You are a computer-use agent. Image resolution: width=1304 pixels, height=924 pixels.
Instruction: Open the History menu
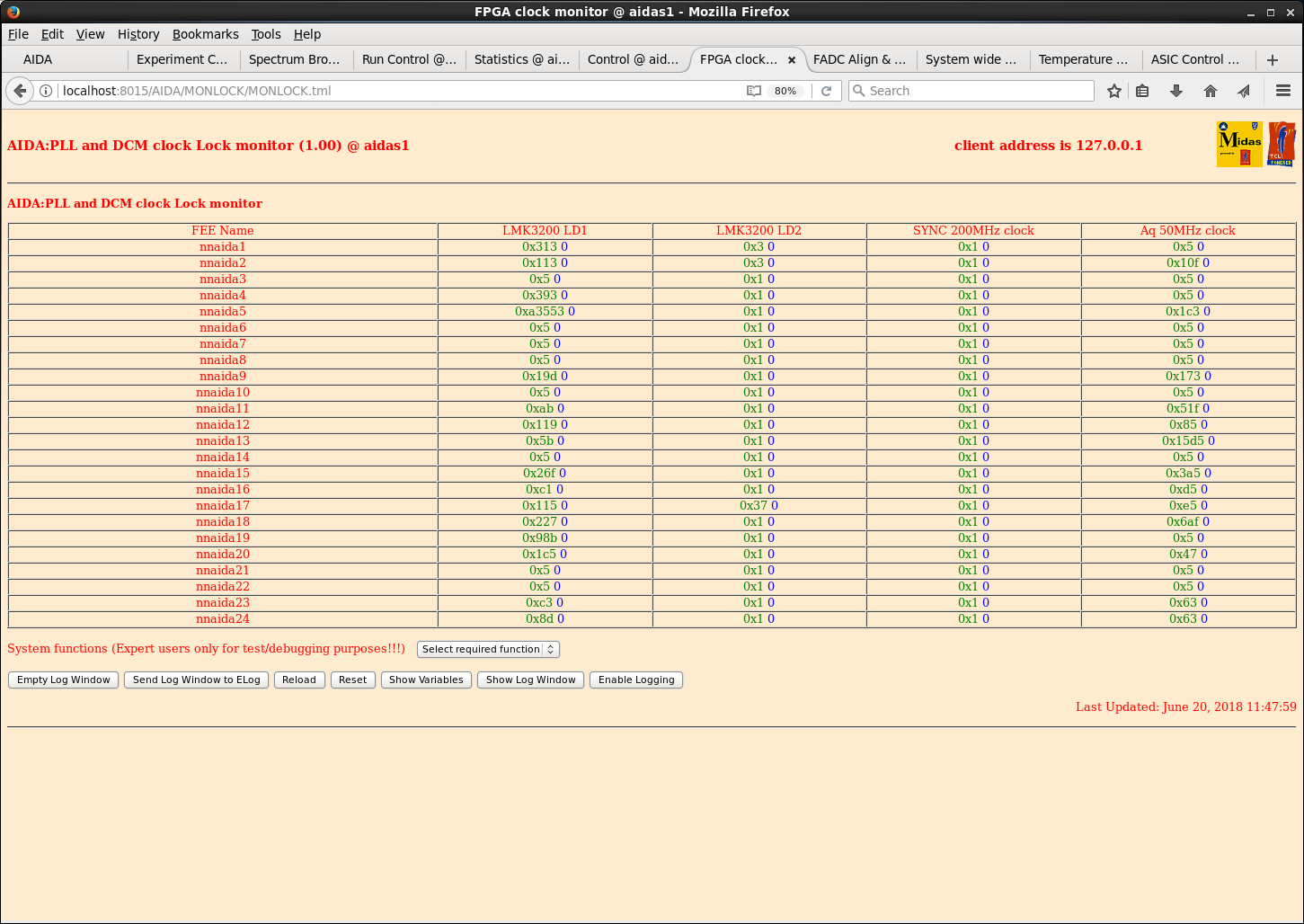138,34
